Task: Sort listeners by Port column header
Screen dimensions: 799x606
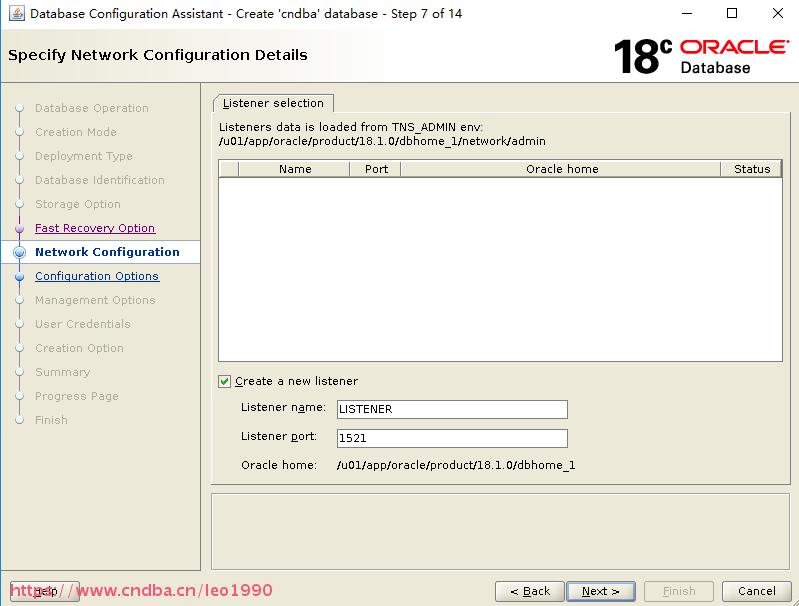Action: click(x=376, y=169)
